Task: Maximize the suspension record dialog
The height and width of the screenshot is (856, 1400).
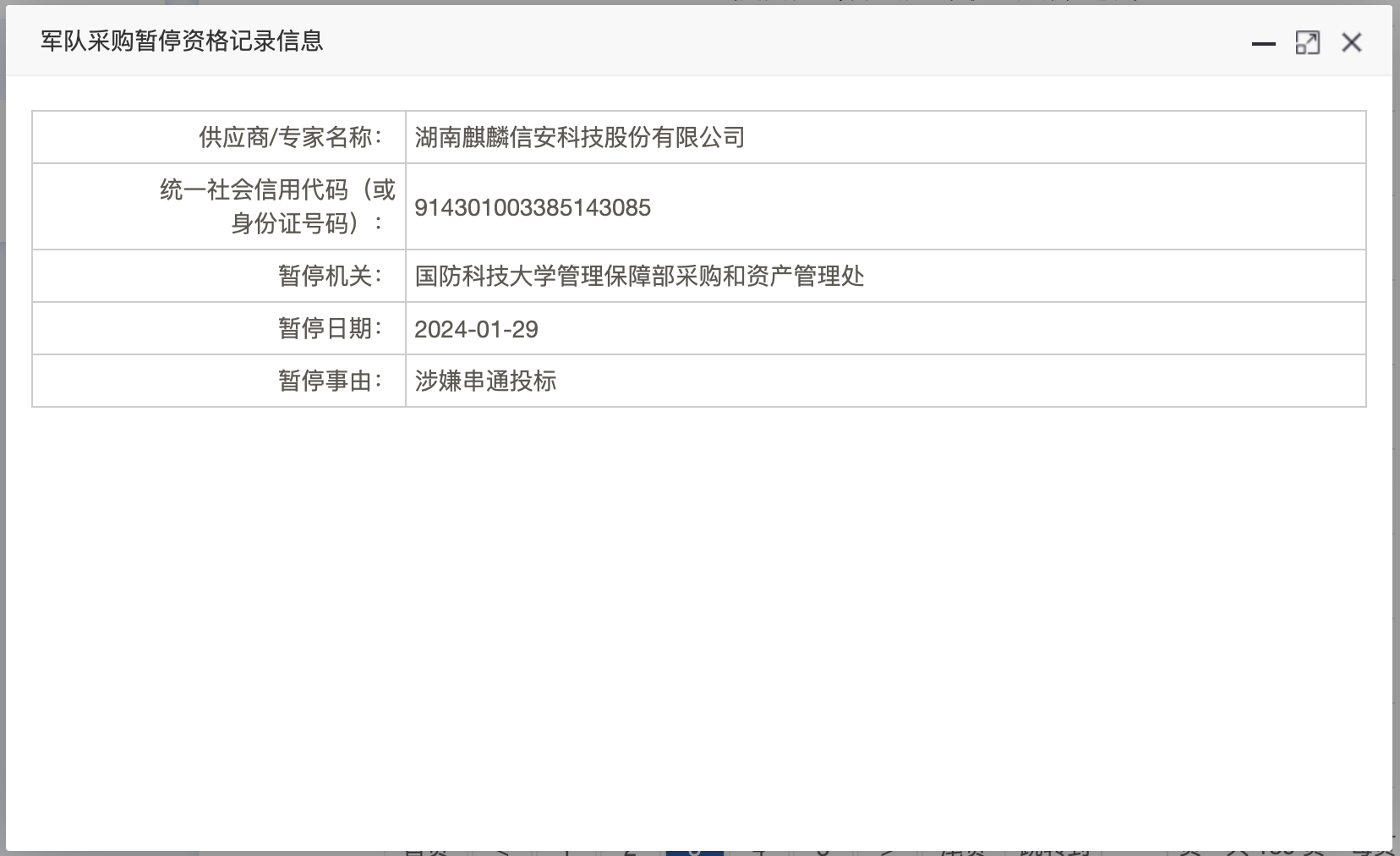Action: point(1307,43)
